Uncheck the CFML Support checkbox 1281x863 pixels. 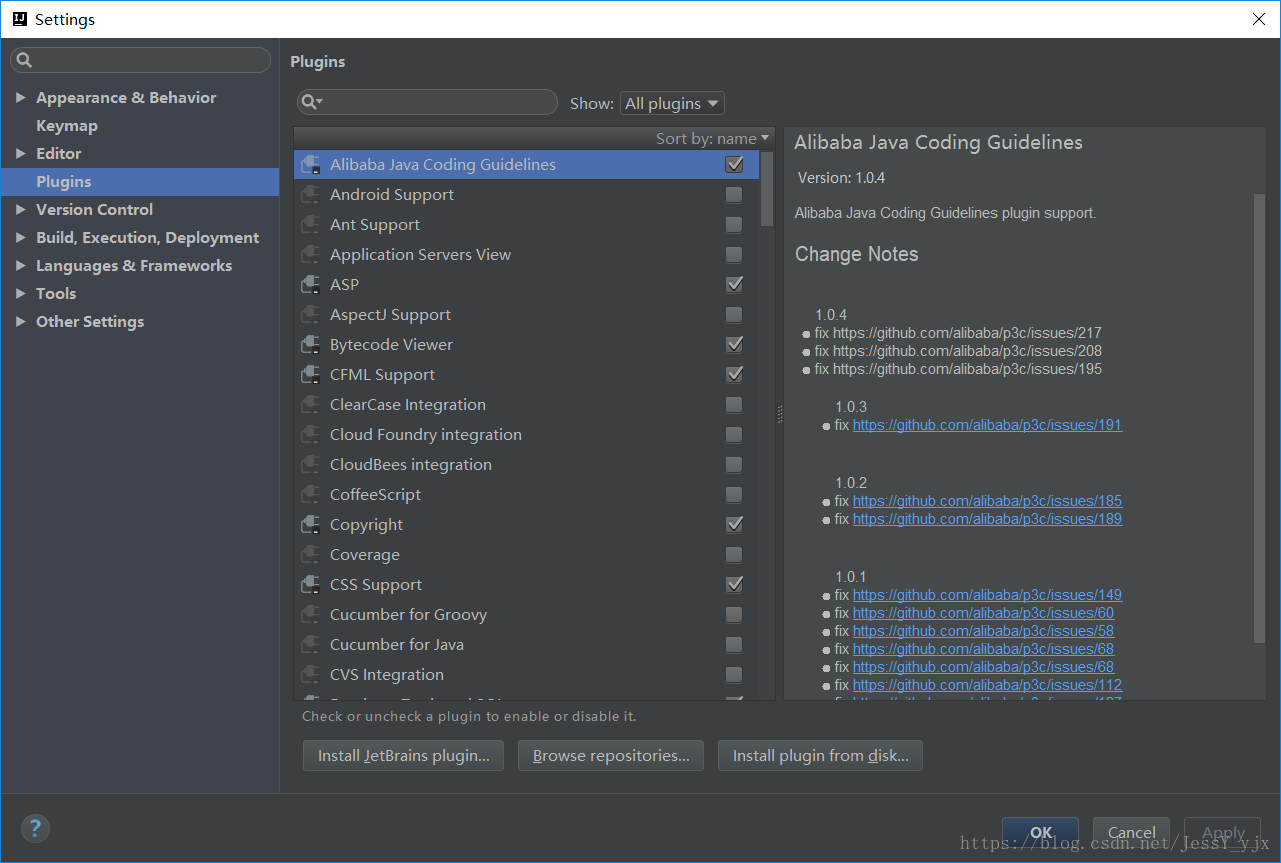pos(734,374)
